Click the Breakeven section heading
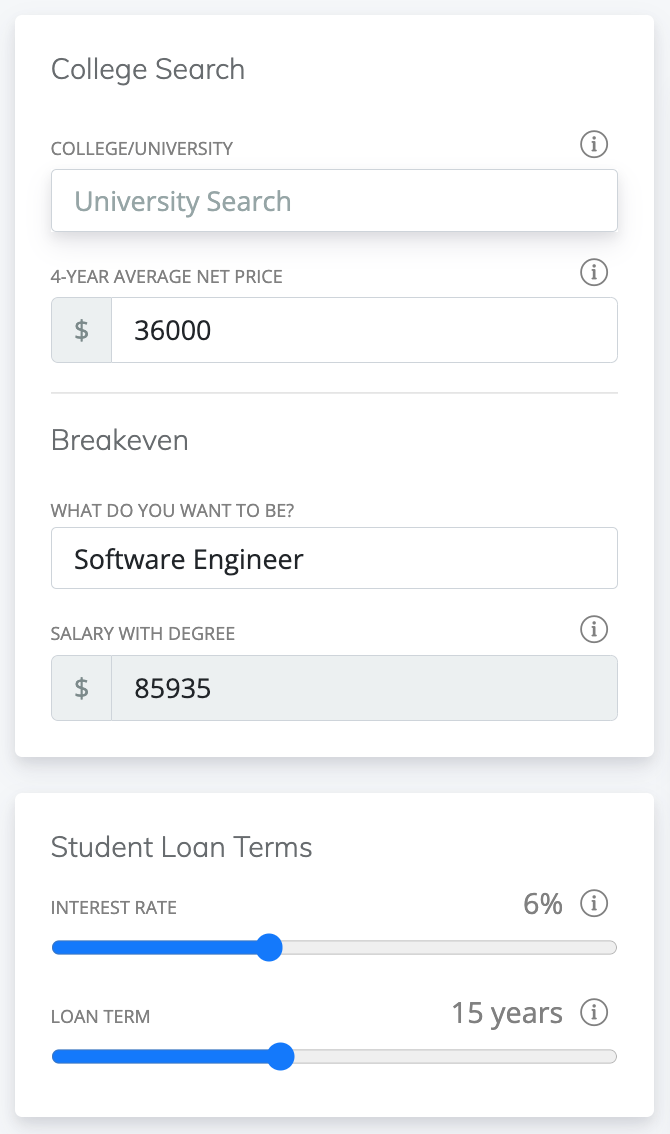 (120, 440)
